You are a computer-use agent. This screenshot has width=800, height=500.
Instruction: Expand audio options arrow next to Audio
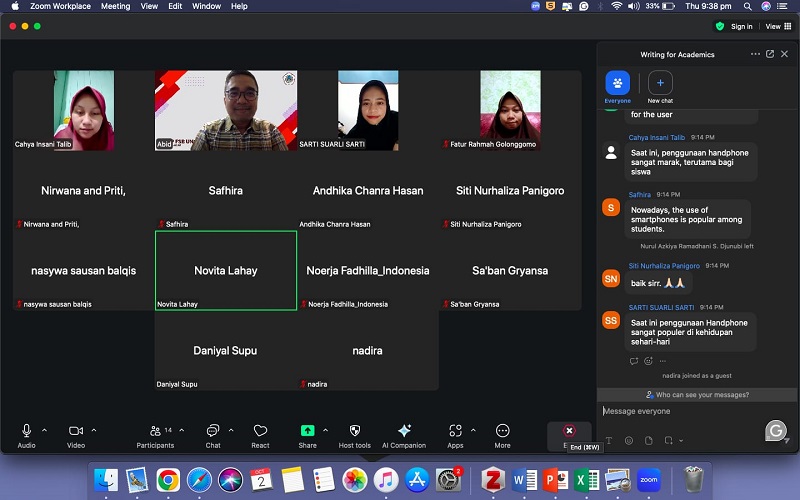pos(44,430)
